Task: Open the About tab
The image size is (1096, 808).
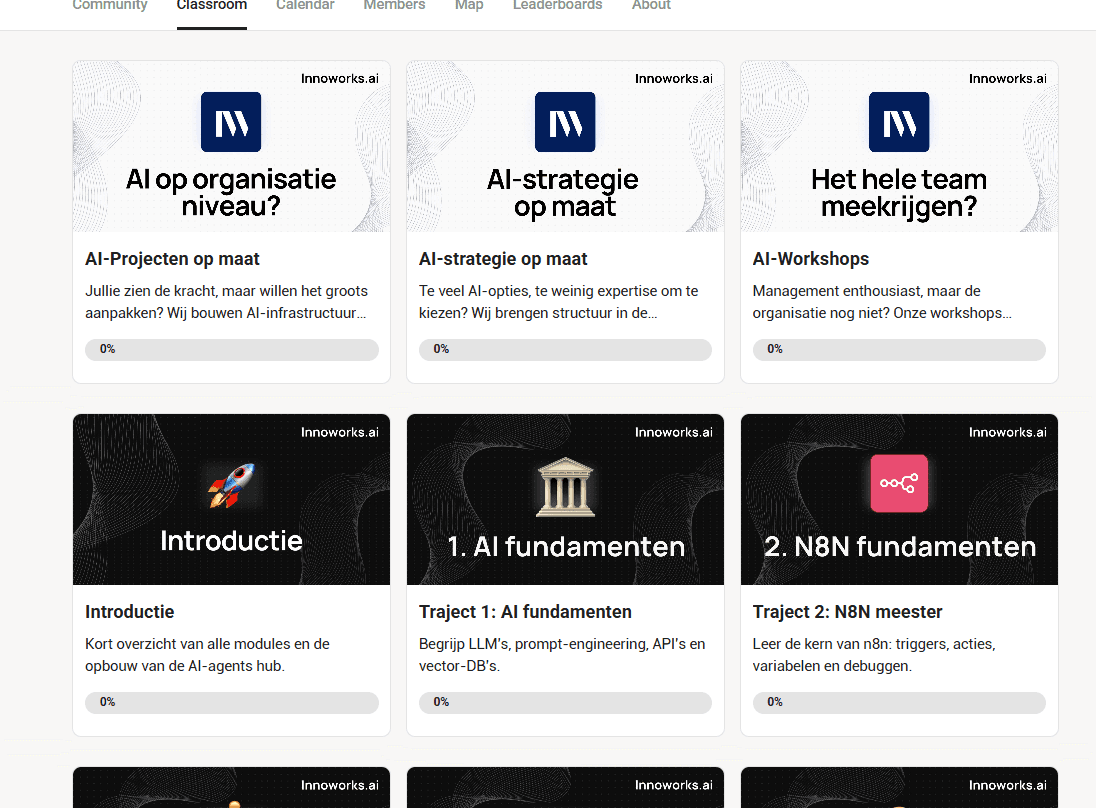Action: 651,6
